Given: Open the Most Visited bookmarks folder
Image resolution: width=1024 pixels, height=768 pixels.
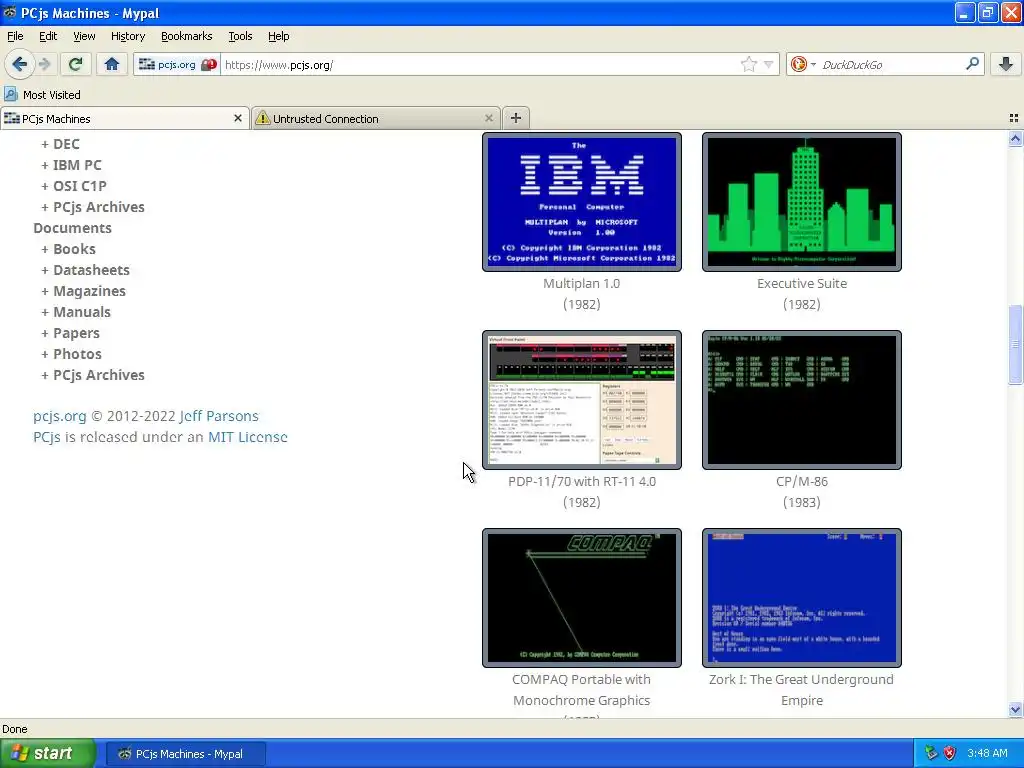Looking at the screenshot, I should tap(42, 95).
